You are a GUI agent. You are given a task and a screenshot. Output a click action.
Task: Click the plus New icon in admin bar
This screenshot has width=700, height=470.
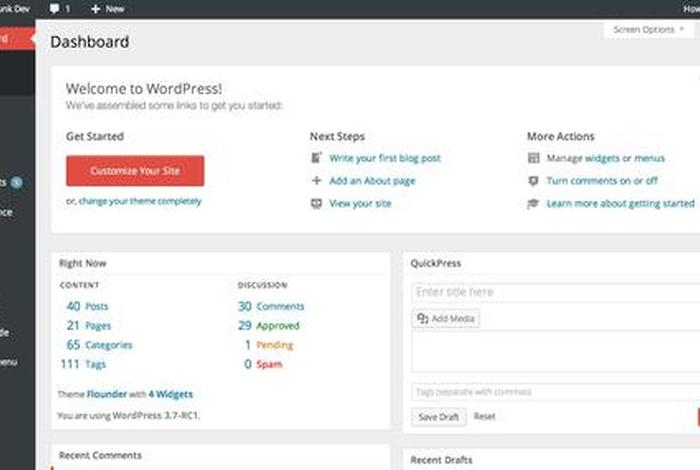point(95,8)
